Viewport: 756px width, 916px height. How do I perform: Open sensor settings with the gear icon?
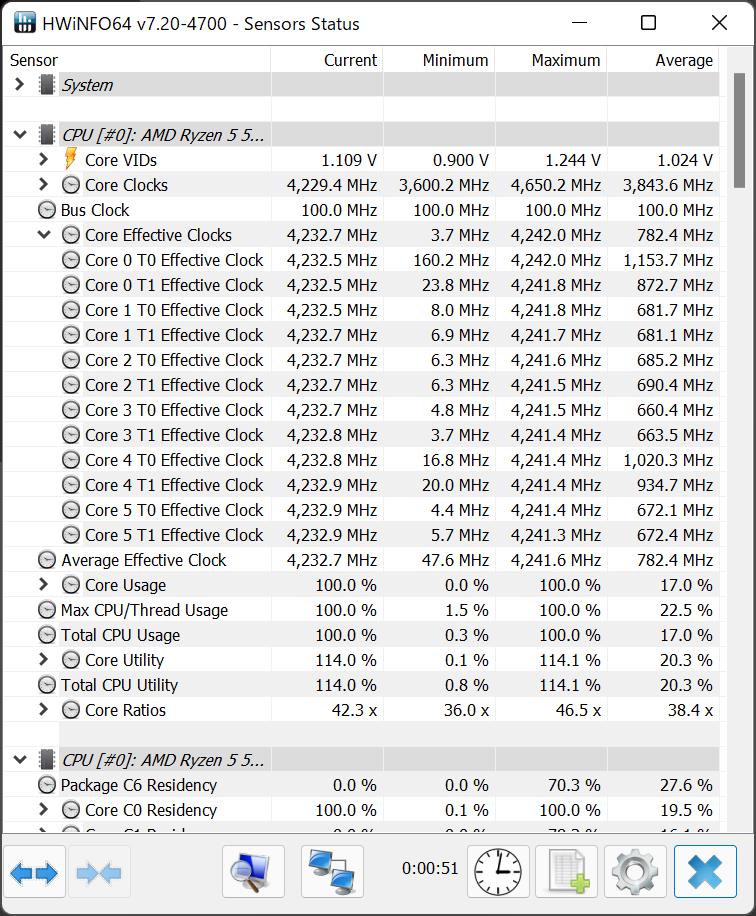(636, 871)
